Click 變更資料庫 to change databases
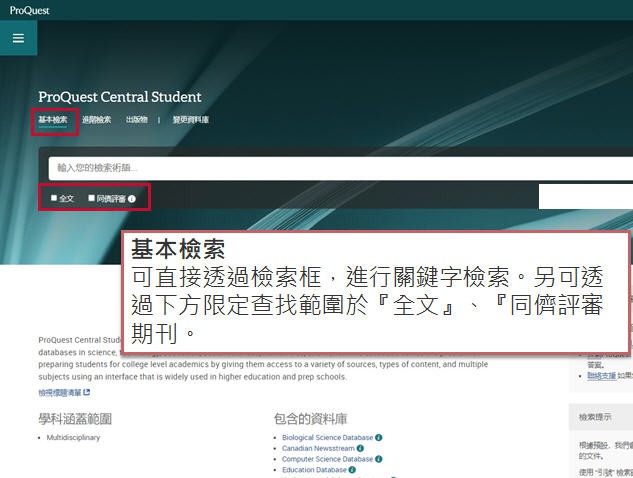 [x=190, y=120]
